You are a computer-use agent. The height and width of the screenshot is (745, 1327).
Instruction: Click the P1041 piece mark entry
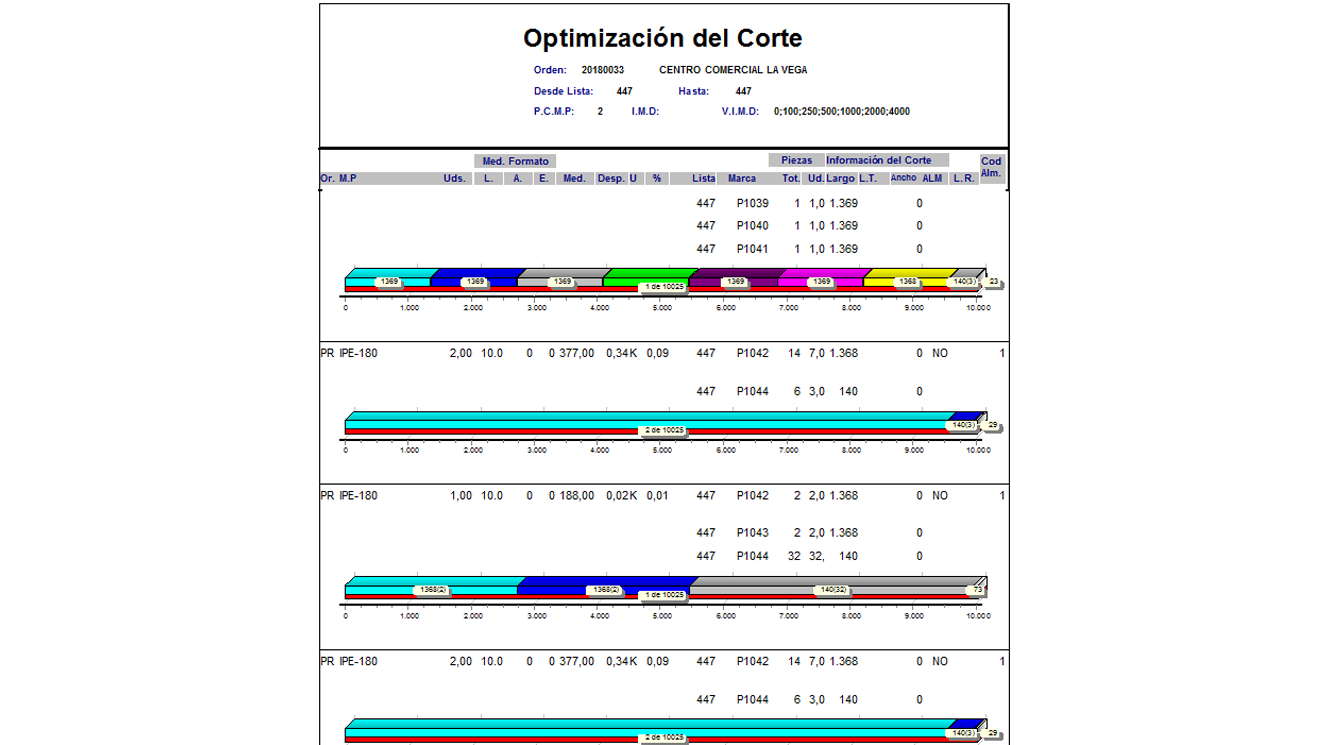tap(752, 249)
